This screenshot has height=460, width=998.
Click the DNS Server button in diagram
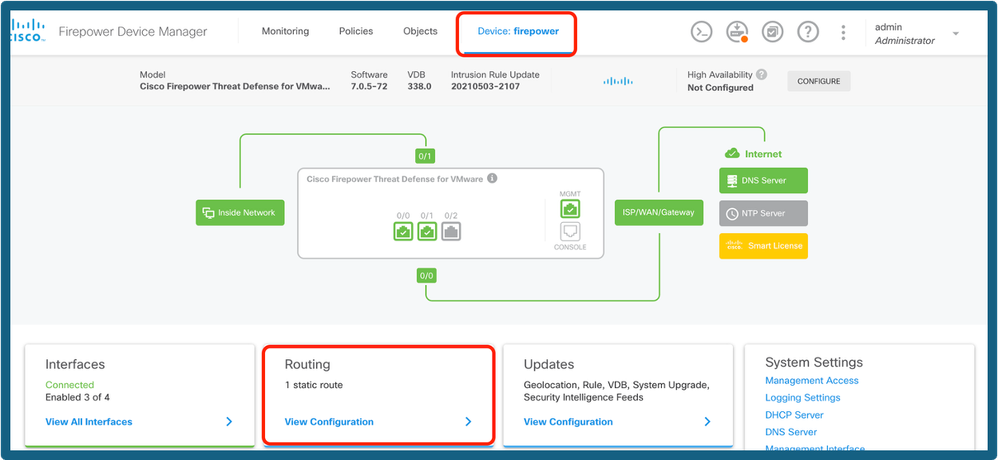pos(763,180)
